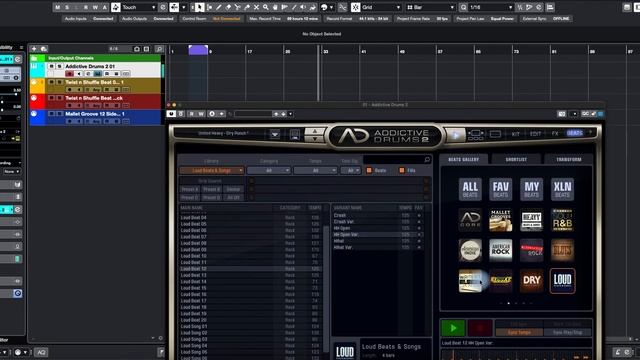Select the Split scissors tool

(x=238, y=7)
